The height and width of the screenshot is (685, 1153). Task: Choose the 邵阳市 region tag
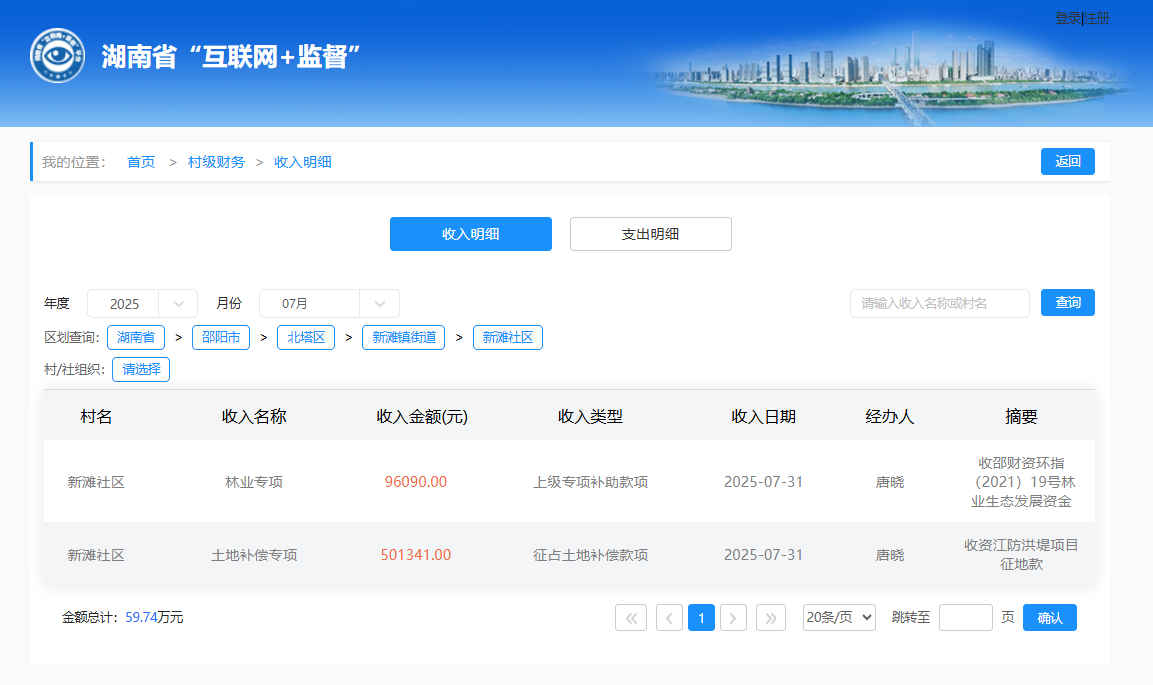coord(220,337)
